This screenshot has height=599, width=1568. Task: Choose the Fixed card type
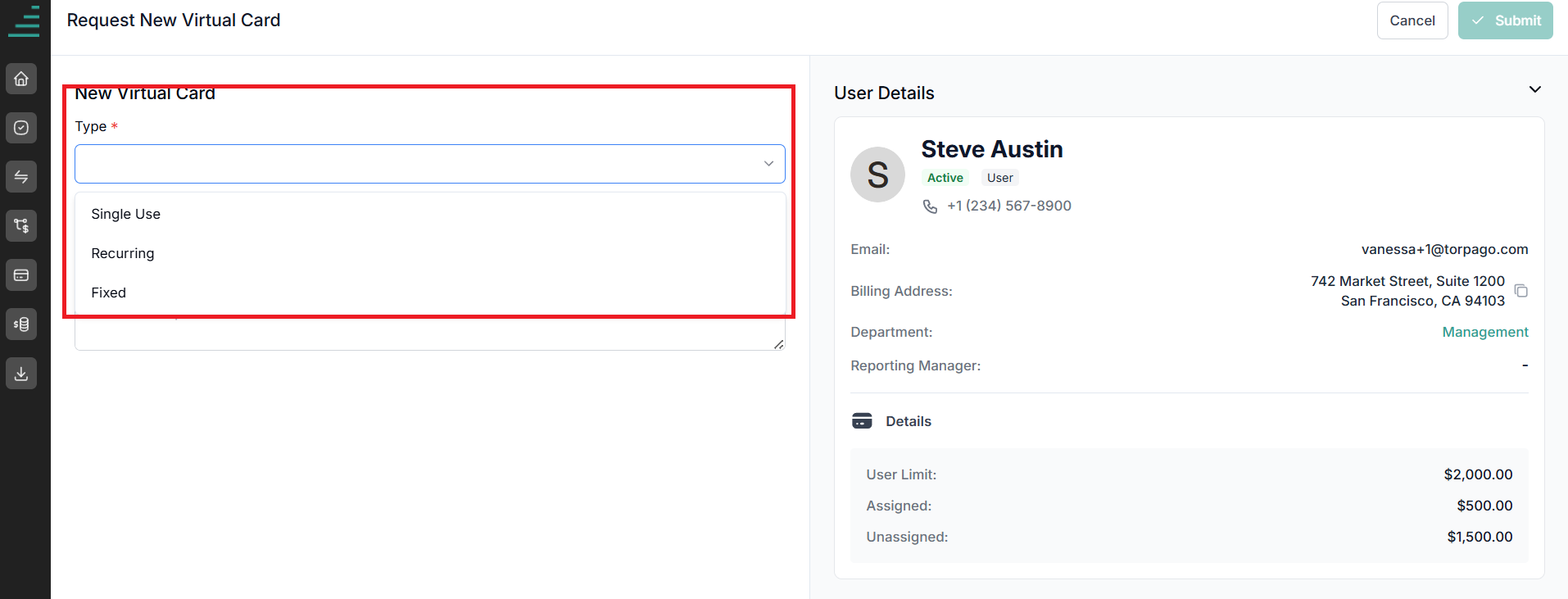pyautogui.click(x=430, y=293)
